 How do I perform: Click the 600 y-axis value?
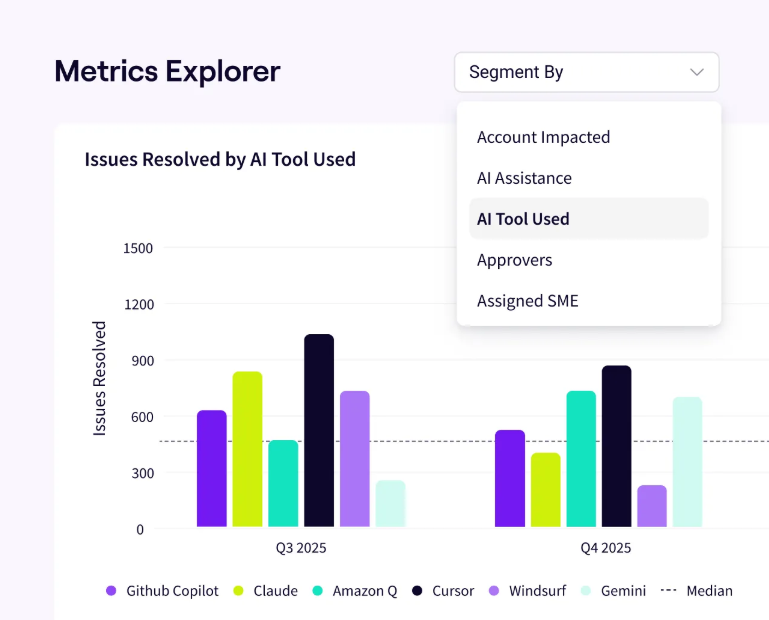pyautogui.click(x=143, y=417)
